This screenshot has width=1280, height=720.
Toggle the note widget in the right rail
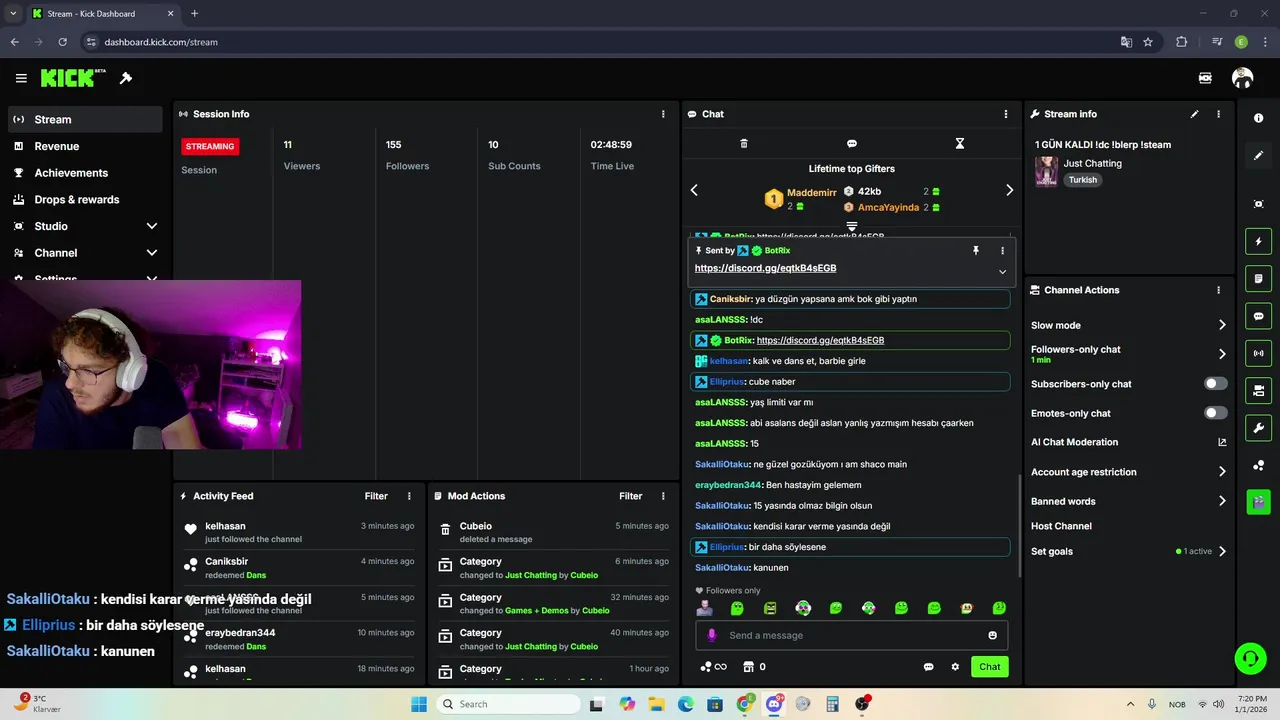(1258, 278)
